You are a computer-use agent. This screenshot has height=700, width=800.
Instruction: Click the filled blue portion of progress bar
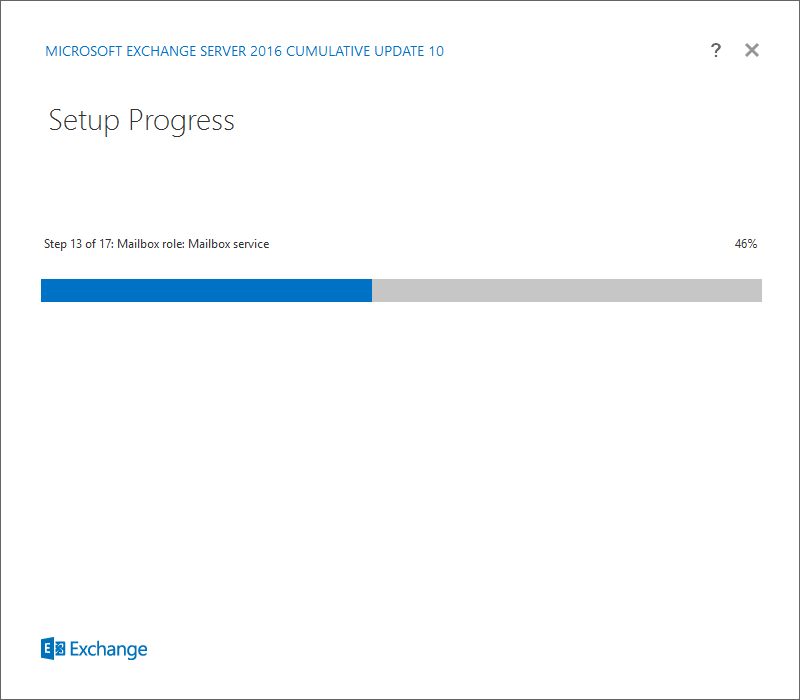click(x=207, y=290)
